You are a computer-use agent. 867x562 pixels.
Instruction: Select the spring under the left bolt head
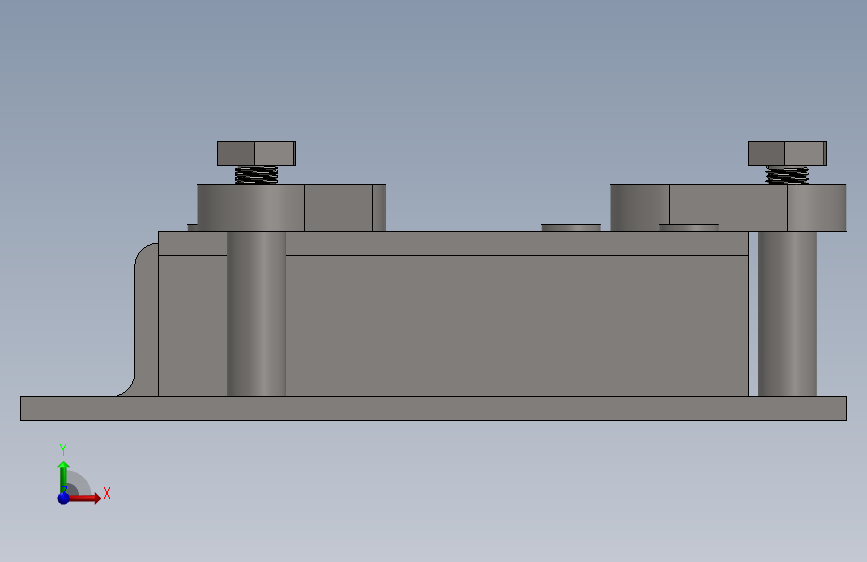257,175
